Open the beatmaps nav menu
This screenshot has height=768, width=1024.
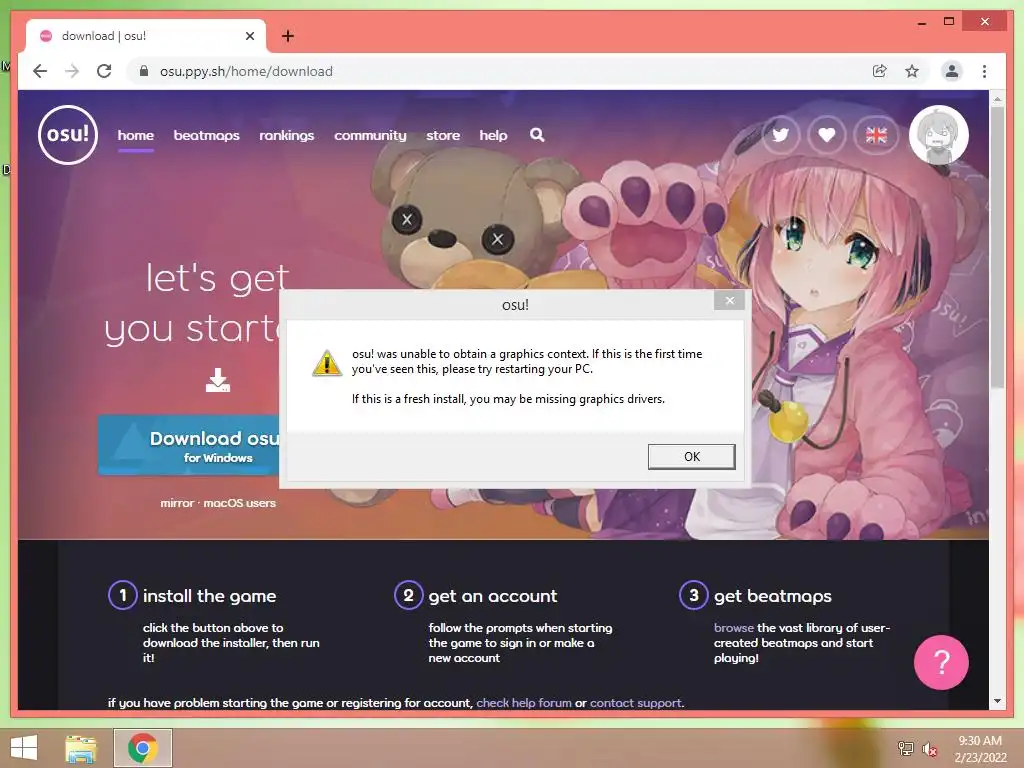pyautogui.click(x=206, y=135)
